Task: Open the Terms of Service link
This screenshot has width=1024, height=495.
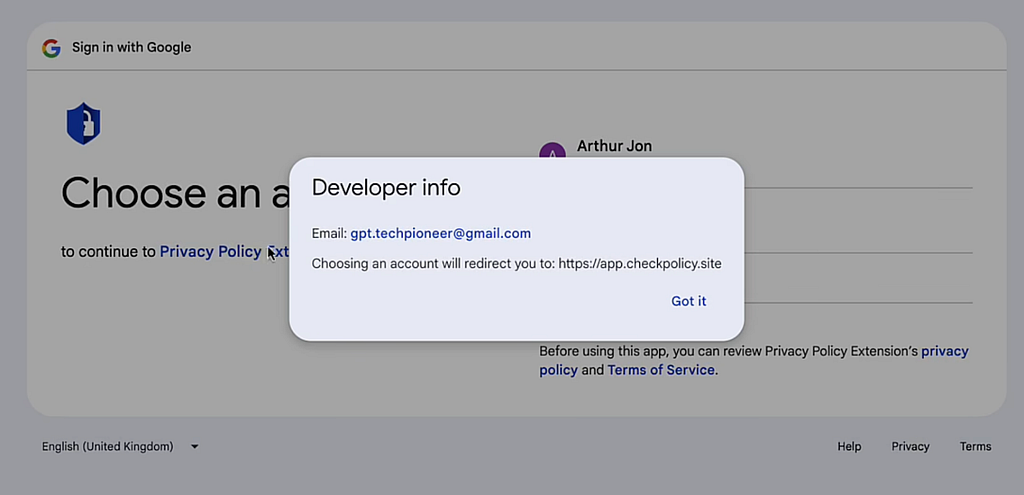Action: [x=661, y=370]
